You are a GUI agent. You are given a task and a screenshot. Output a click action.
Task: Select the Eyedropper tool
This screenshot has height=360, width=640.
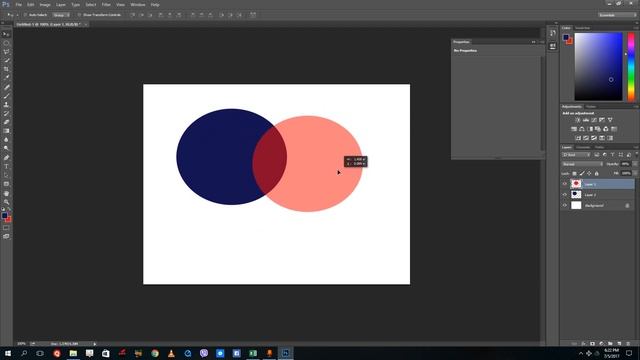(x=6, y=78)
